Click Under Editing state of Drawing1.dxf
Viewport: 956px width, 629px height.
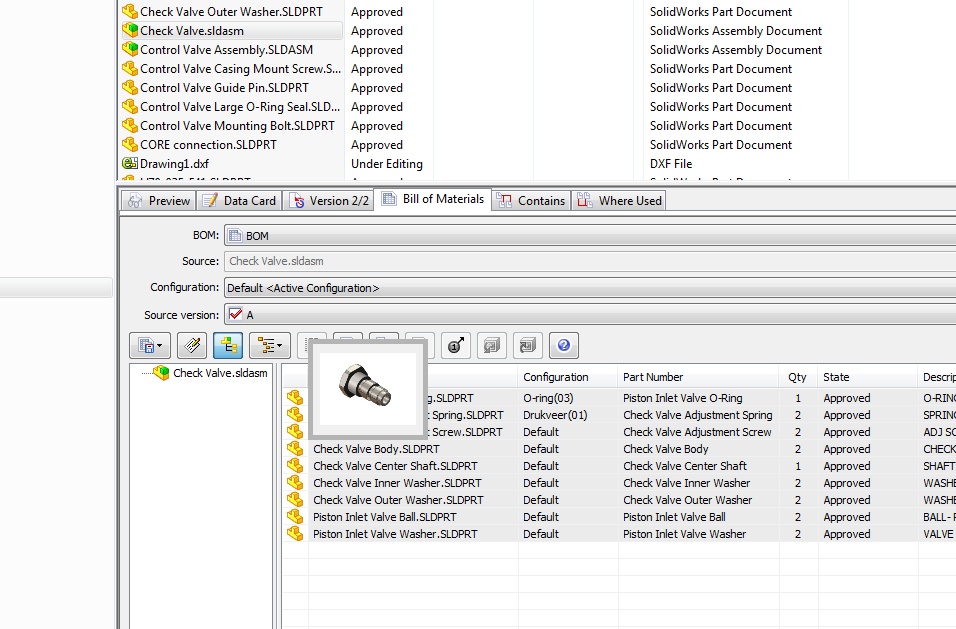pos(387,163)
